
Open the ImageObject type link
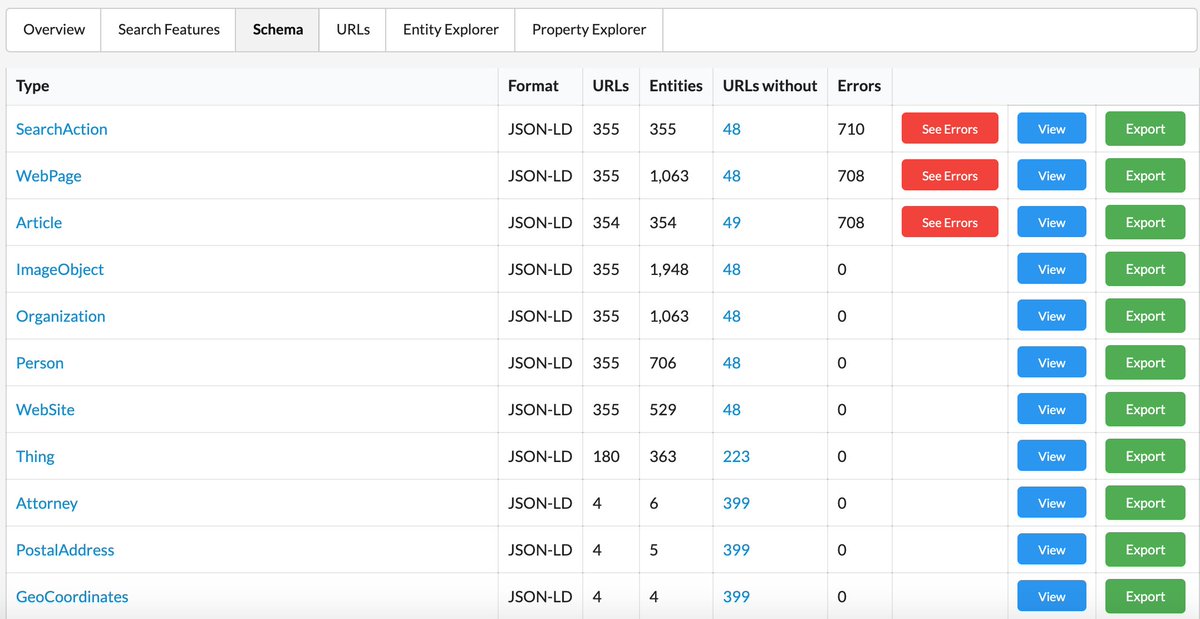tap(60, 270)
